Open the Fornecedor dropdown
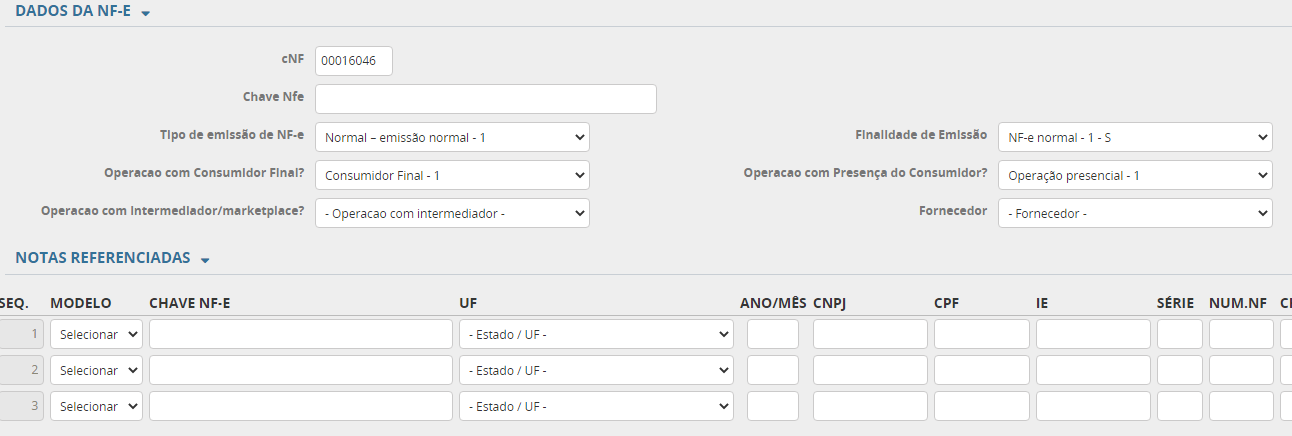1292x436 pixels. point(1134,213)
